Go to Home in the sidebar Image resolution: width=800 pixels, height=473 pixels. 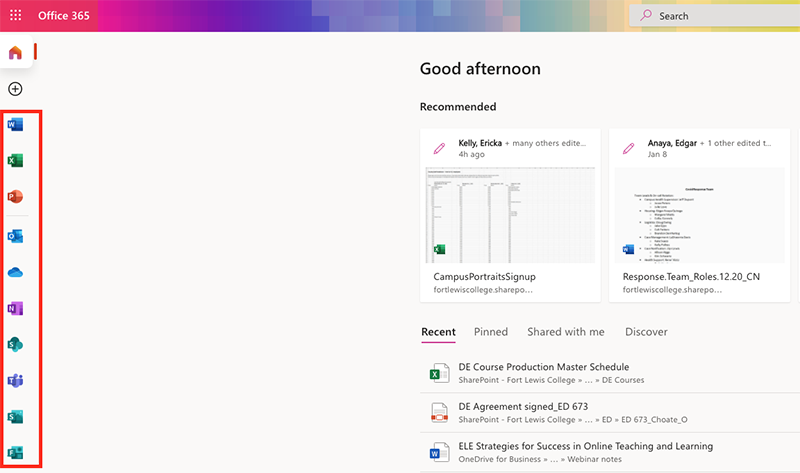point(15,53)
